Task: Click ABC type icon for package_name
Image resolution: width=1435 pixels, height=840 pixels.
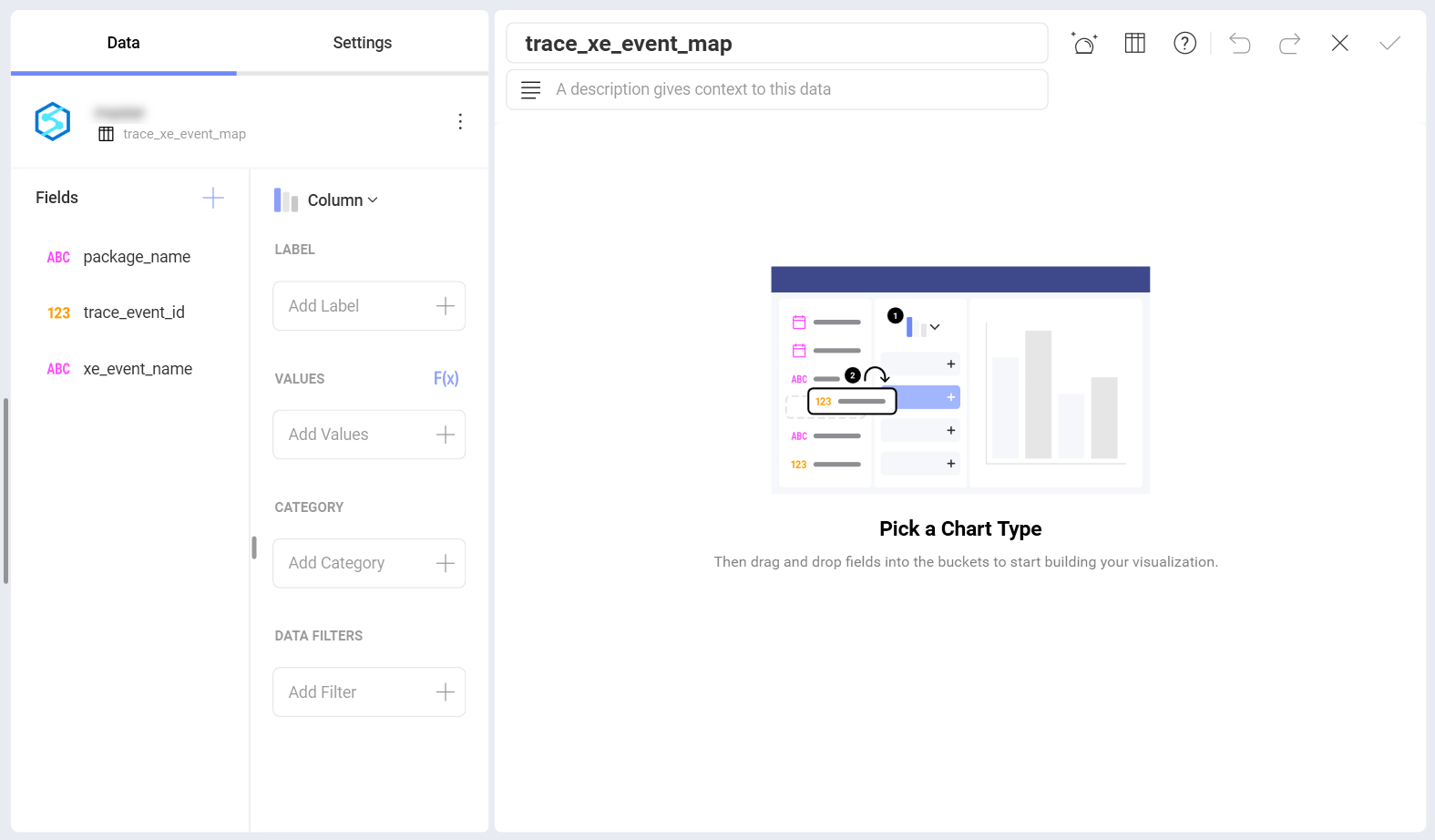Action: click(58, 258)
